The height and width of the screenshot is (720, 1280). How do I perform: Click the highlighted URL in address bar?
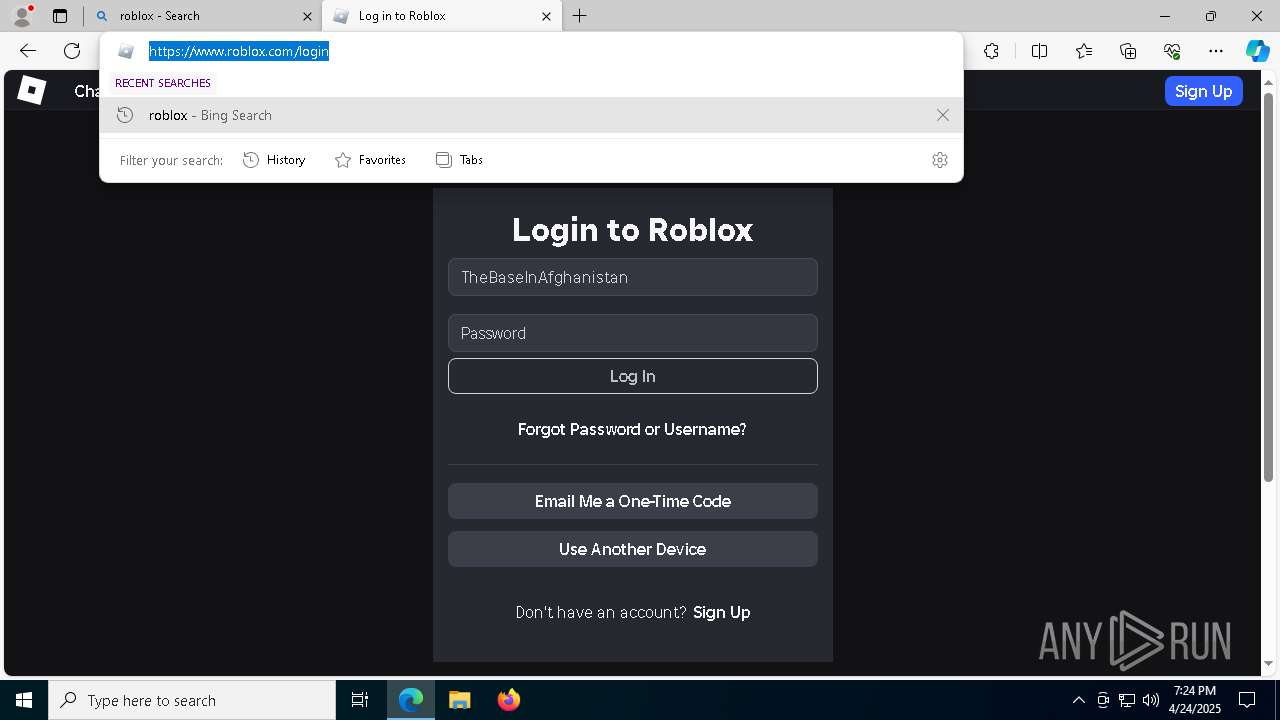point(239,51)
